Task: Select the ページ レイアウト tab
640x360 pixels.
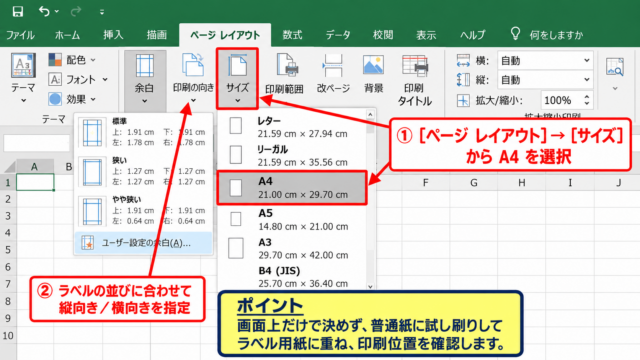Action: [x=225, y=35]
